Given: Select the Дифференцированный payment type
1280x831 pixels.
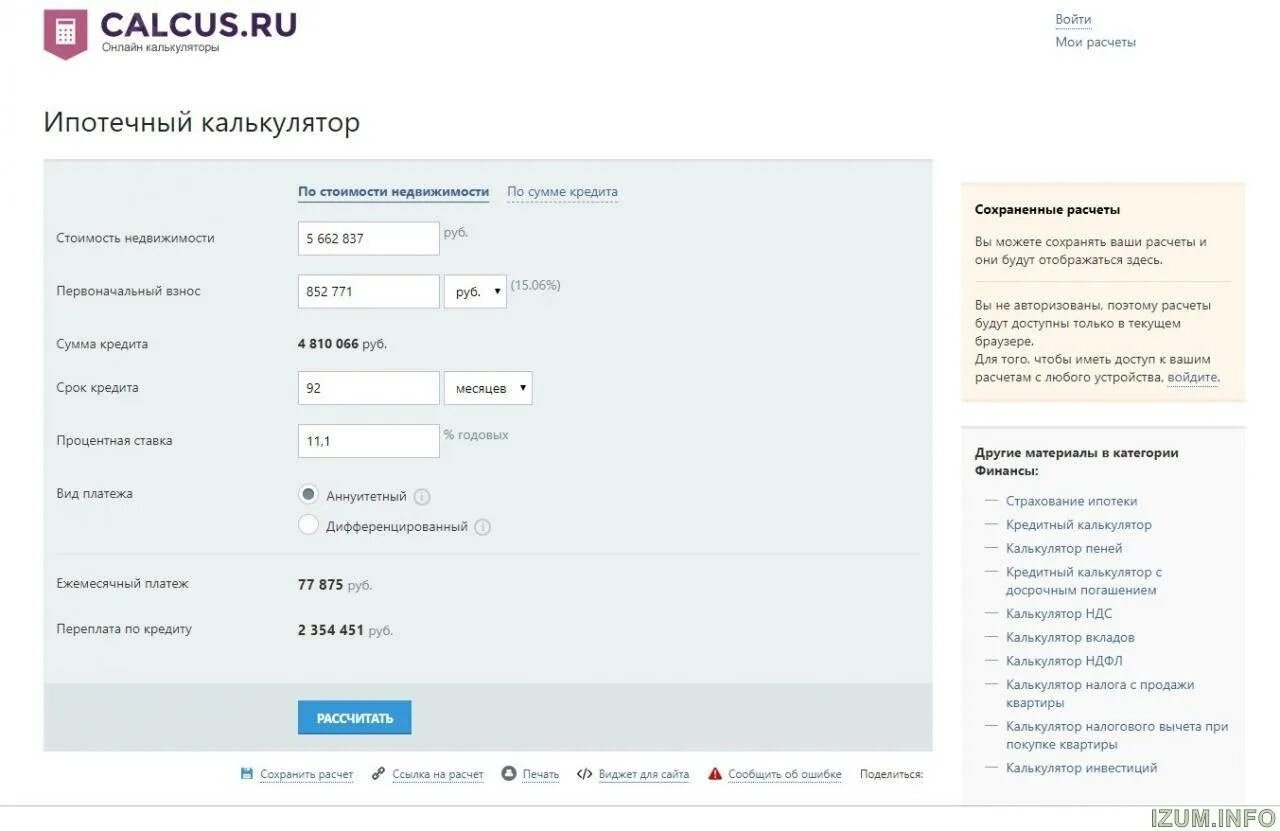Looking at the screenshot, I should [309, 525].
